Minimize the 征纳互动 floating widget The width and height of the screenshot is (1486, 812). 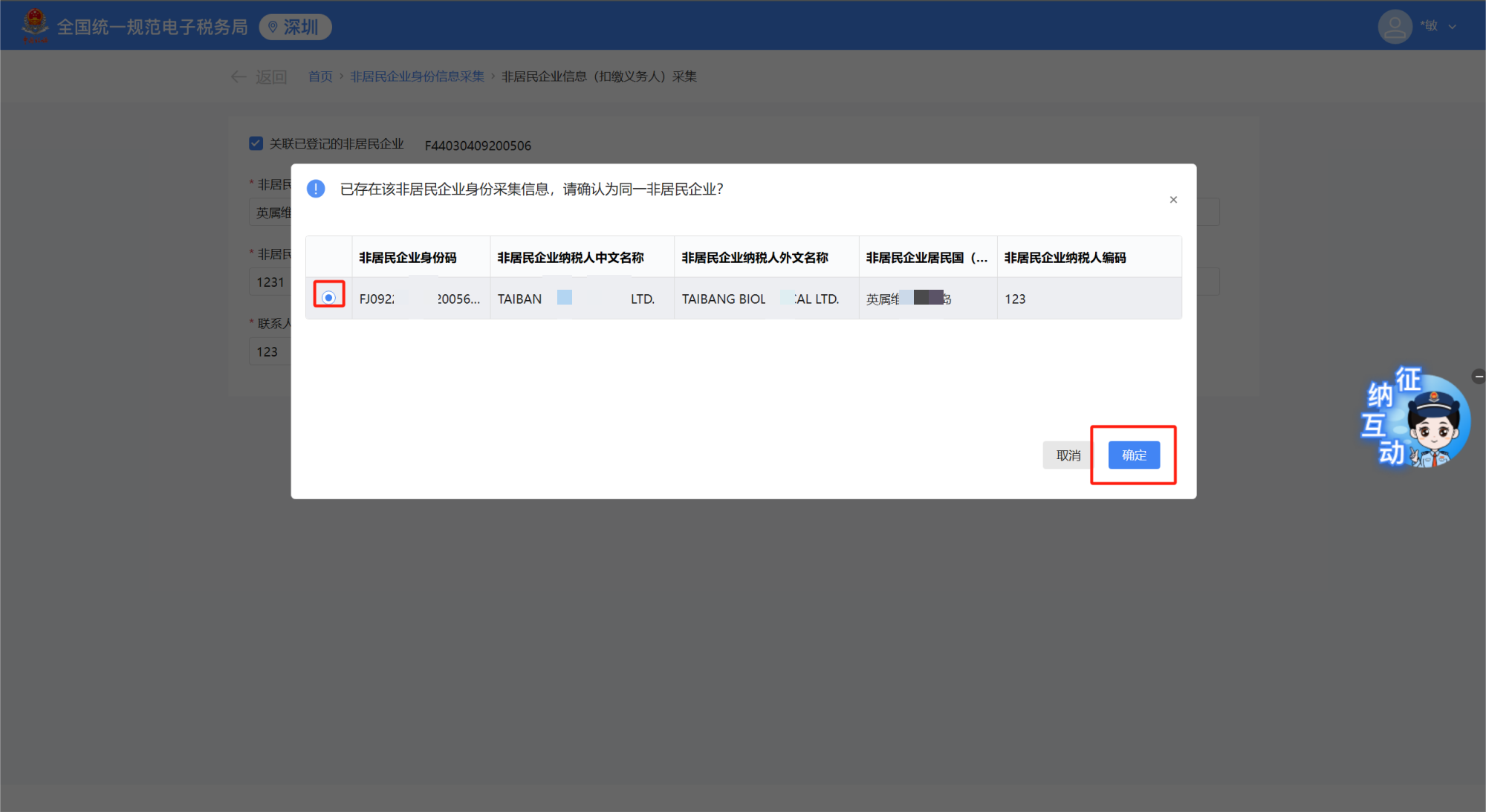1479,377
